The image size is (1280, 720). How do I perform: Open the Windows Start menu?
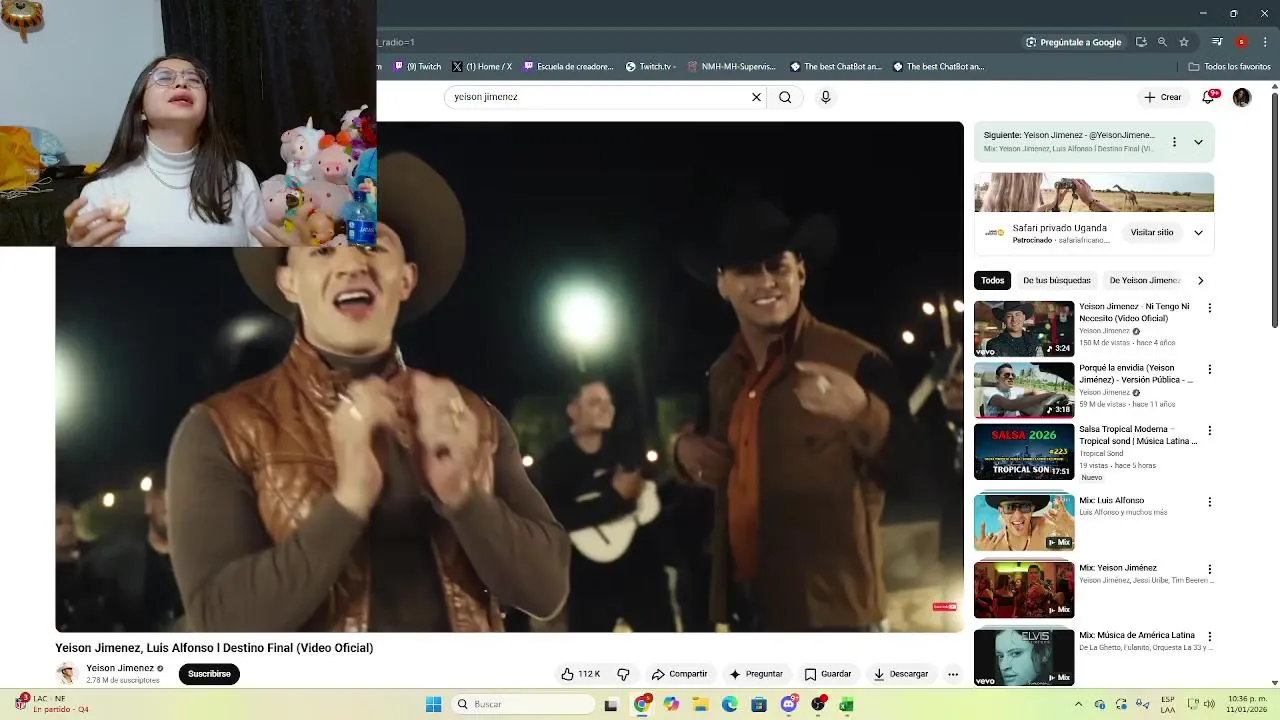pyautogui.click(x=433, y=705)
